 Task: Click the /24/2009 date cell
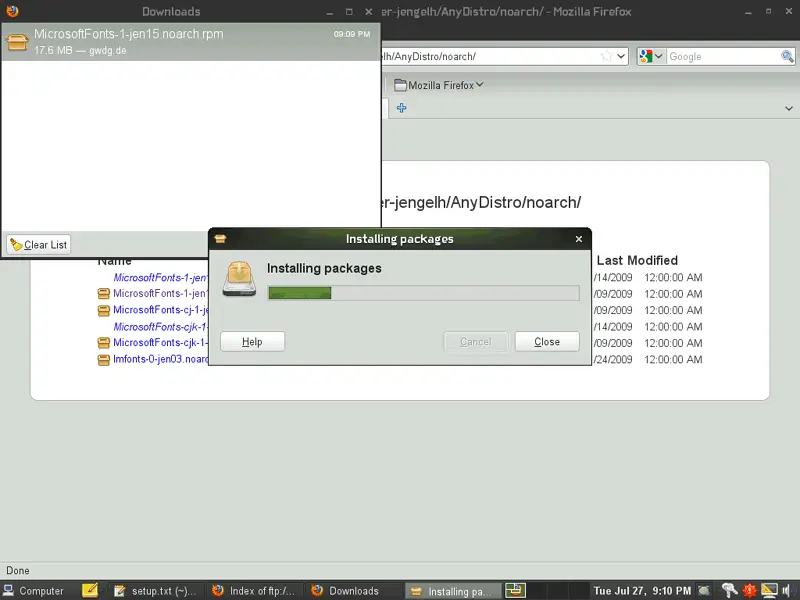tap(613, 359)
